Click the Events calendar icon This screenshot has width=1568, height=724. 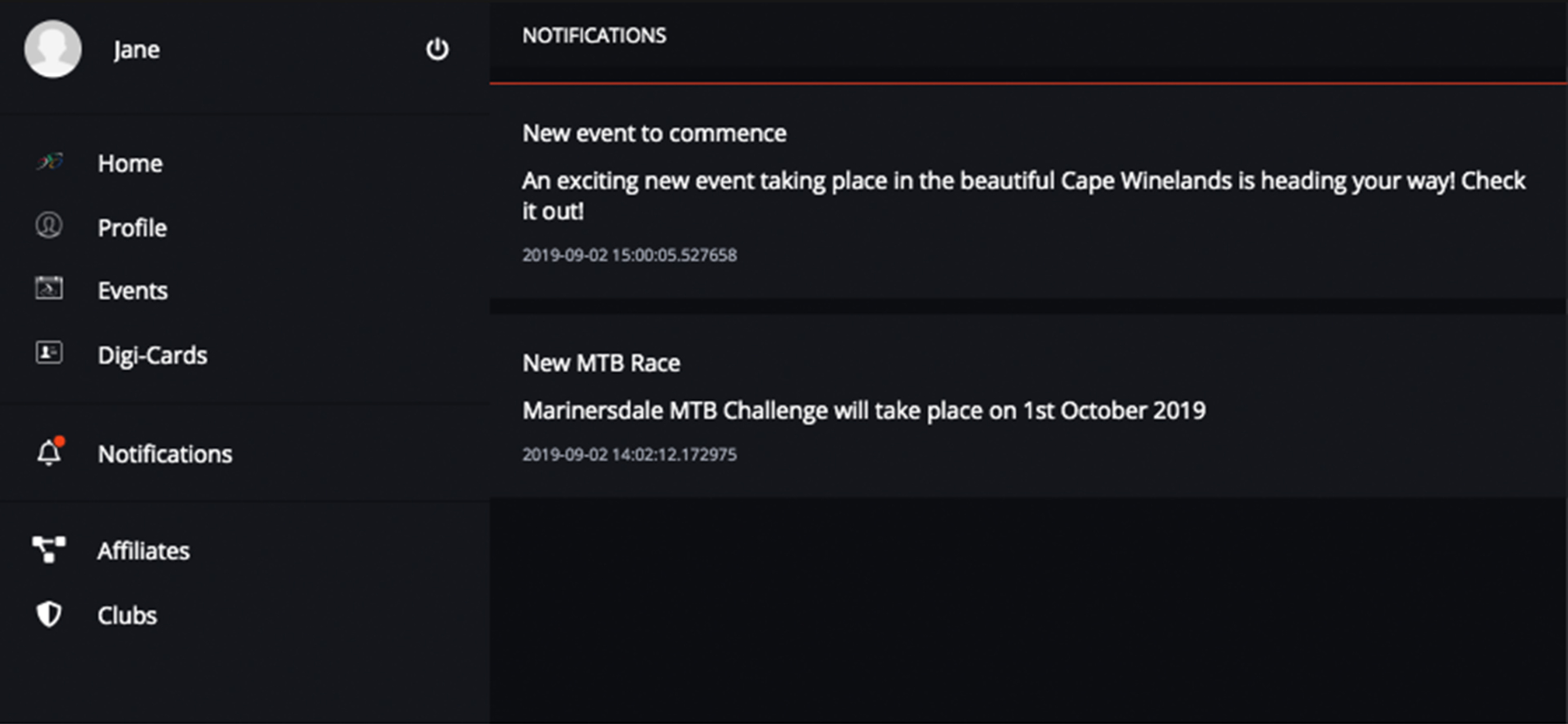point(48,289)
